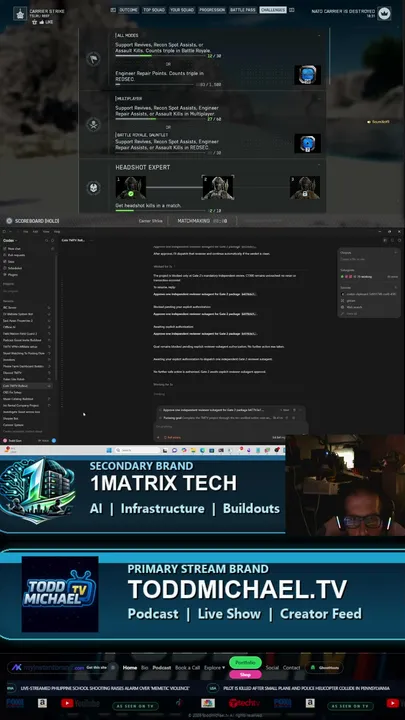Open the All Modes blue reward badge
Viewport: 405px width, 720px height.
(x=307, y=74)
